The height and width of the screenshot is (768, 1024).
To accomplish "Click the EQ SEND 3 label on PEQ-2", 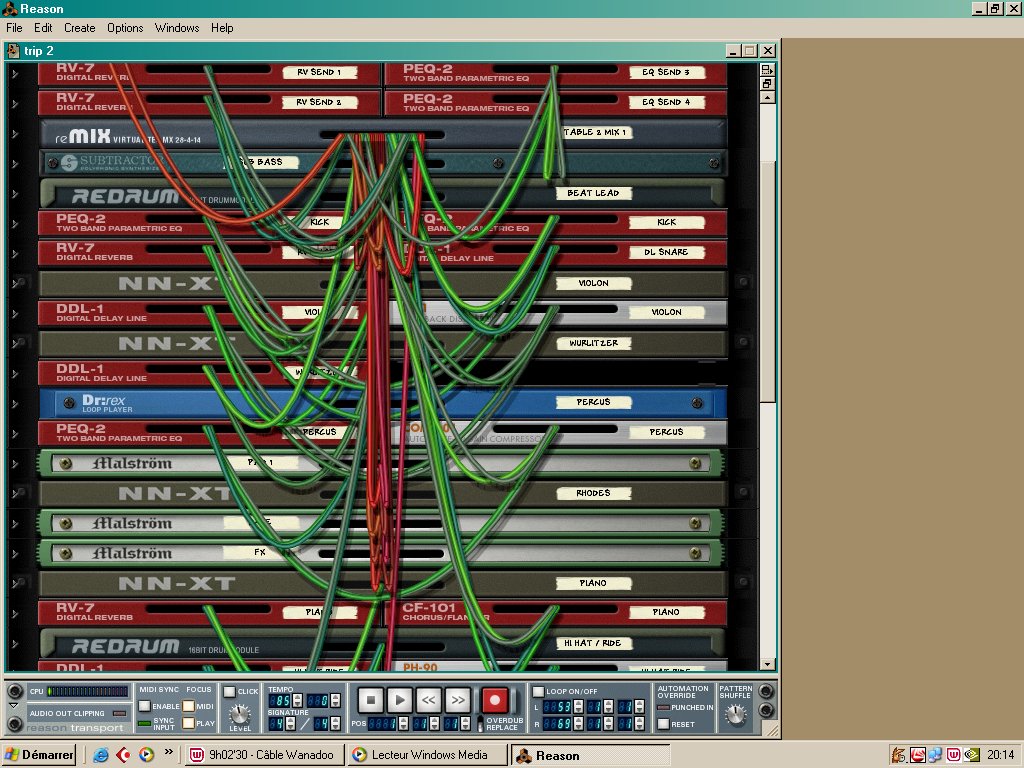I will (x=666, y=72).
